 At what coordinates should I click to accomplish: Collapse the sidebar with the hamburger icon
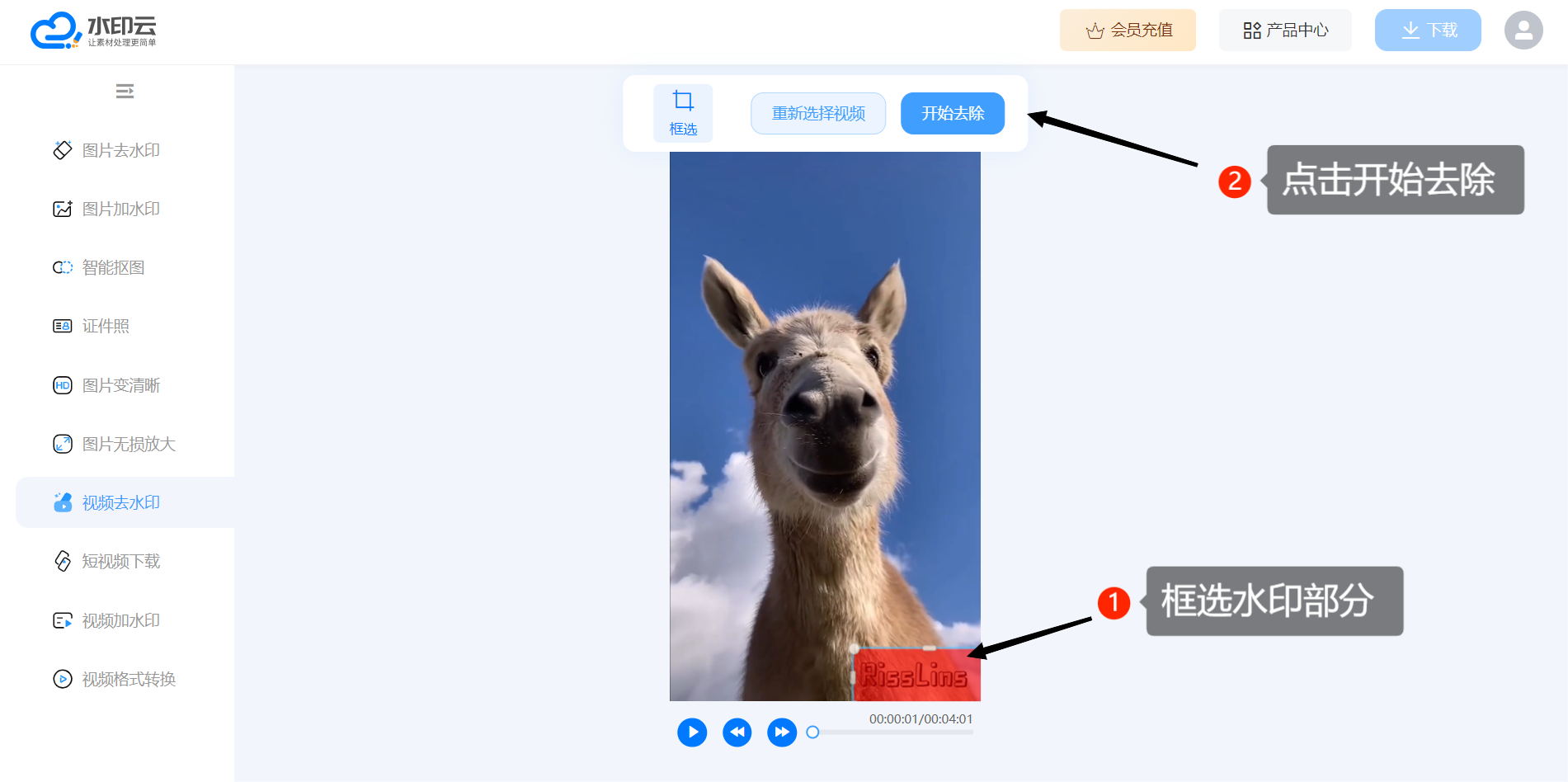point(125,91)
